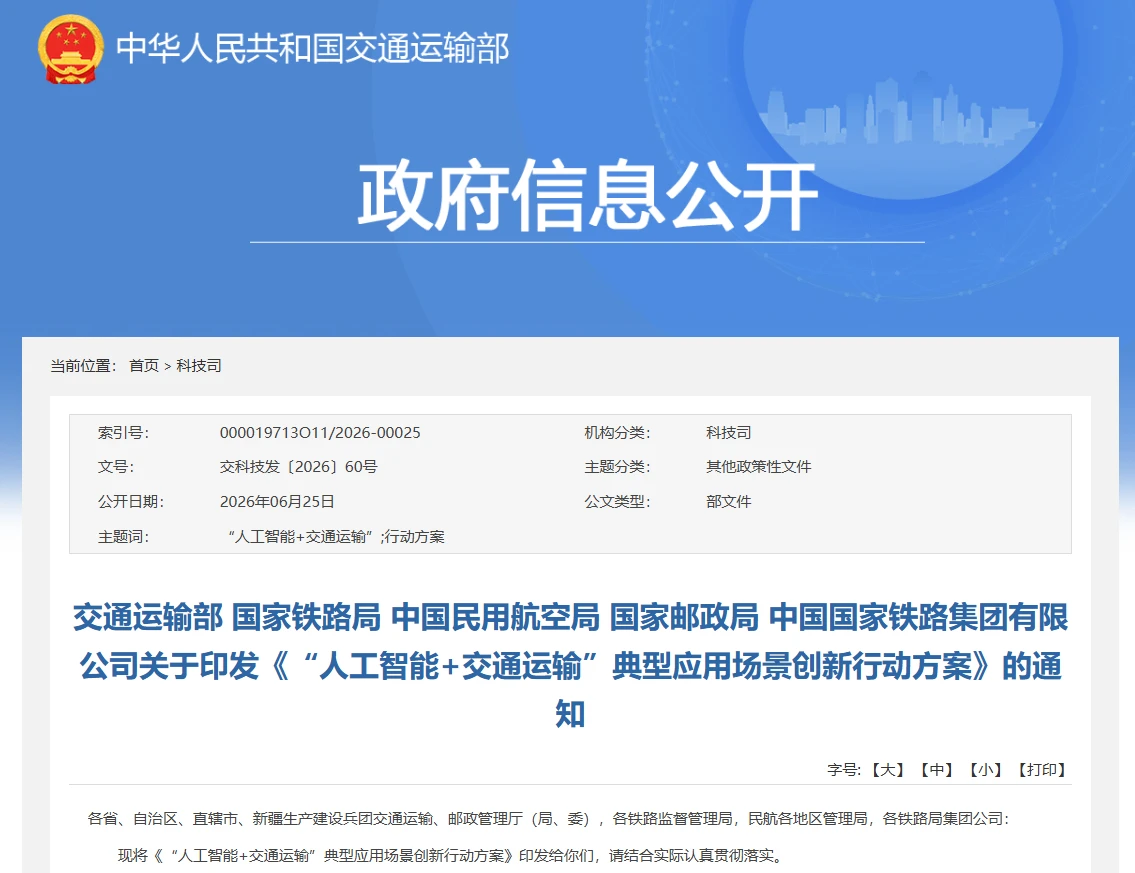Viewport: 1135px width, 873px height.
Task: Set font size to 小
Action: pyautogui.click(x=985, y=769)
